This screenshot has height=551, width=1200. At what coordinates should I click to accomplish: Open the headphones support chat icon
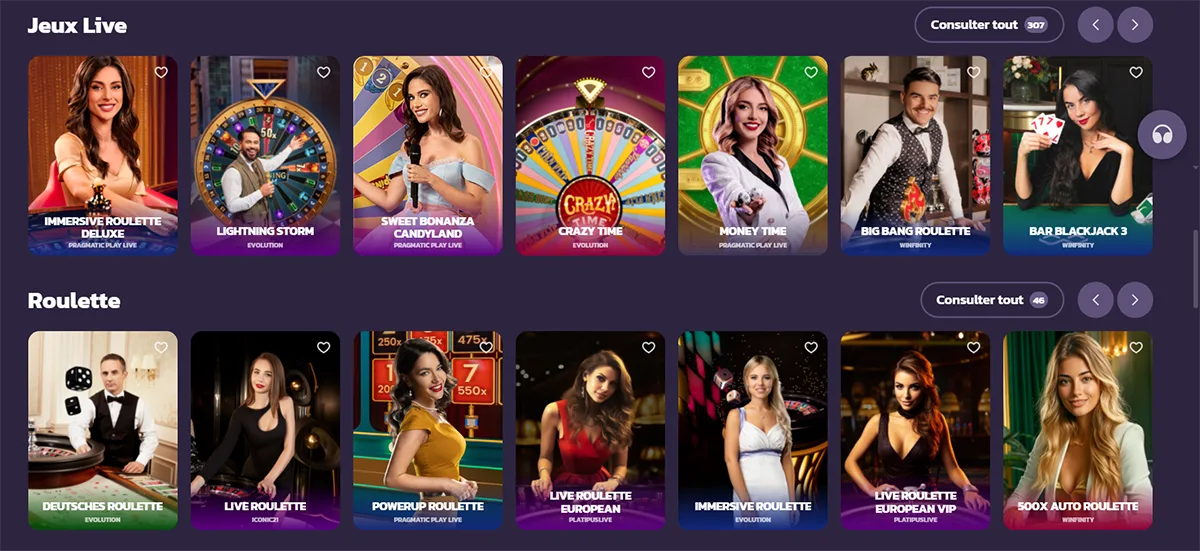click(x=1162, y=135)
